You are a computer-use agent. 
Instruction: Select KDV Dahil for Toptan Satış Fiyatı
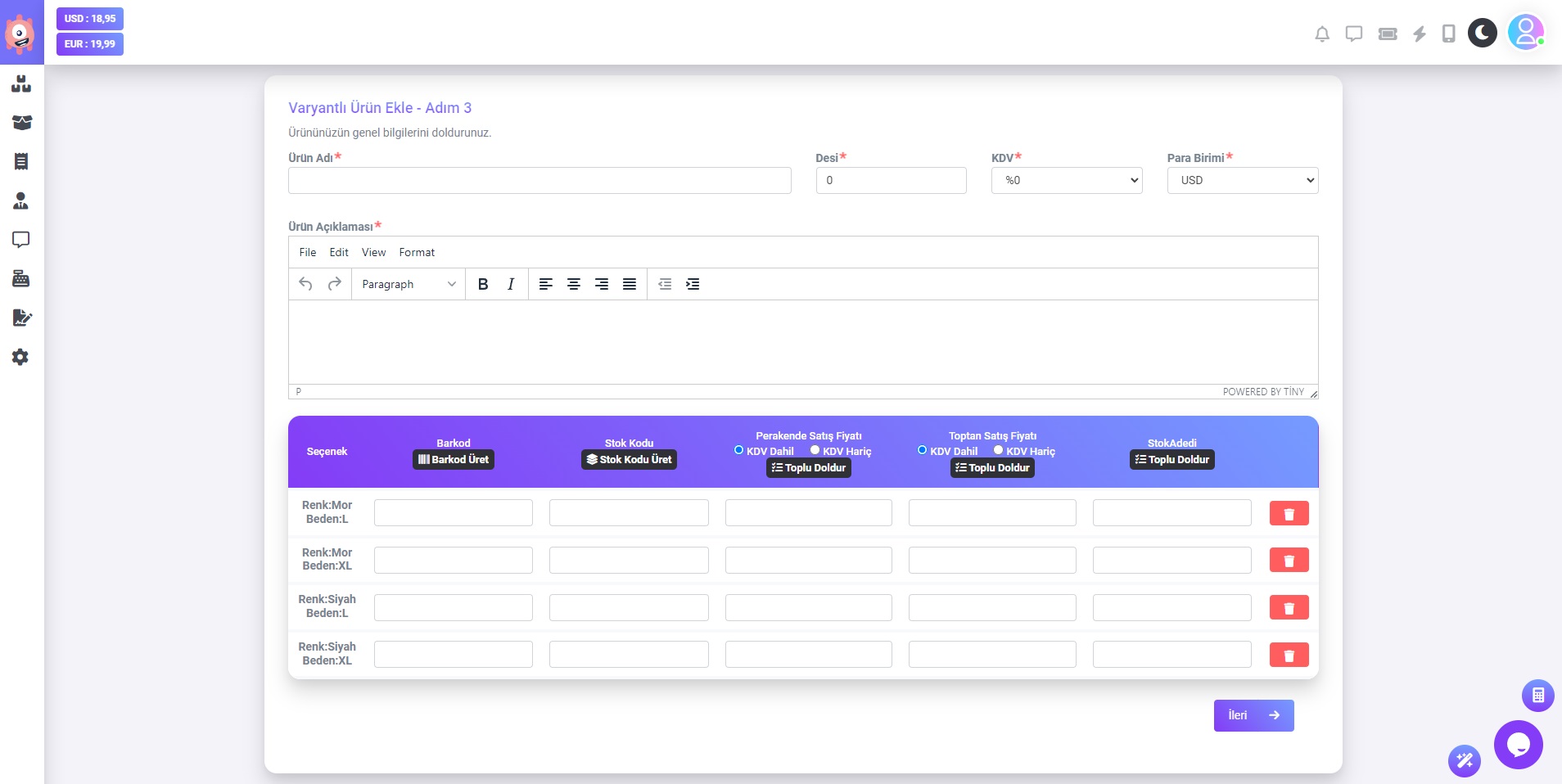coord(922,450)
